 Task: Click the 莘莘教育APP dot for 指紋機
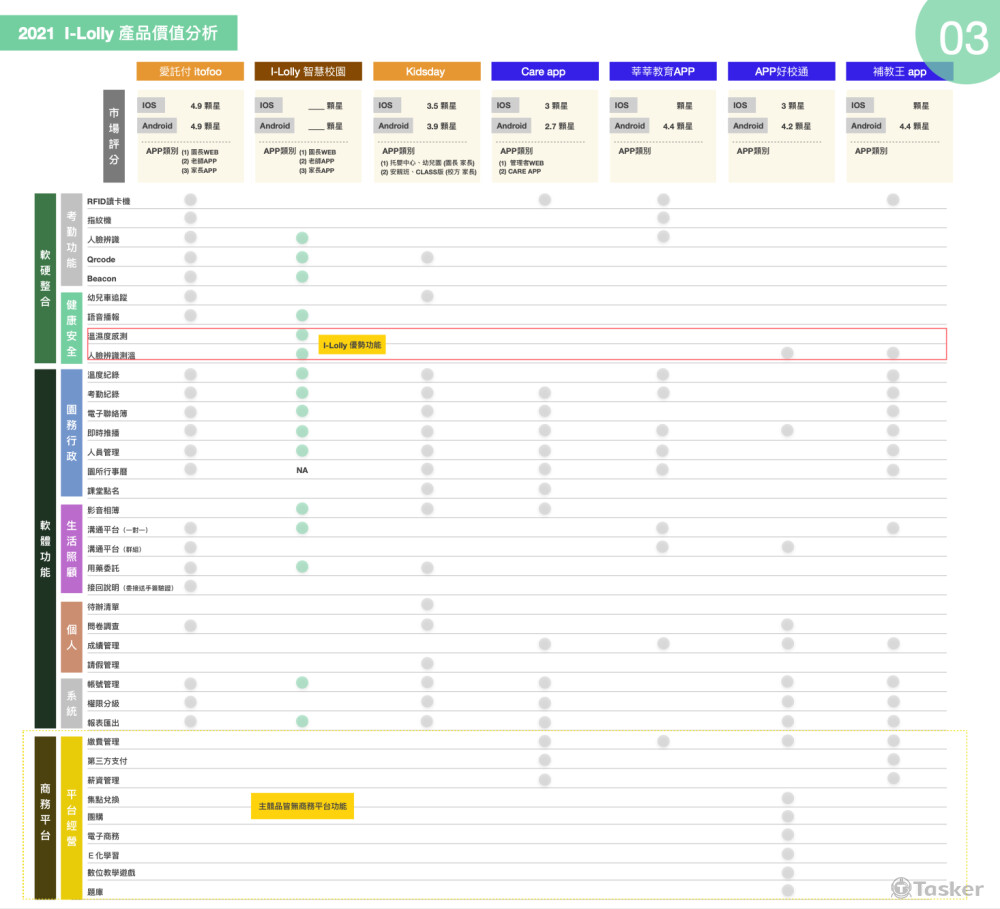[x=663, y=219]
